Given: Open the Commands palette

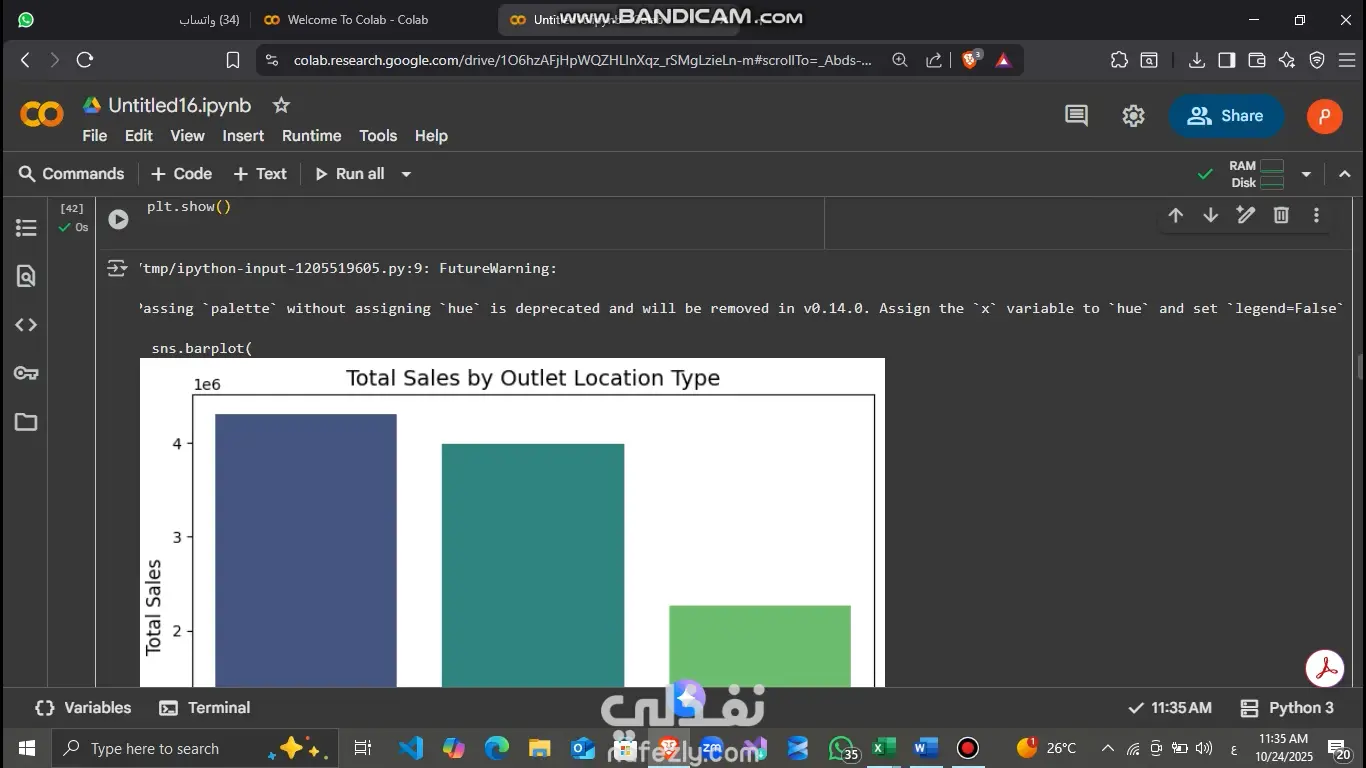Looking at the screenshot, I should [72, 174].
